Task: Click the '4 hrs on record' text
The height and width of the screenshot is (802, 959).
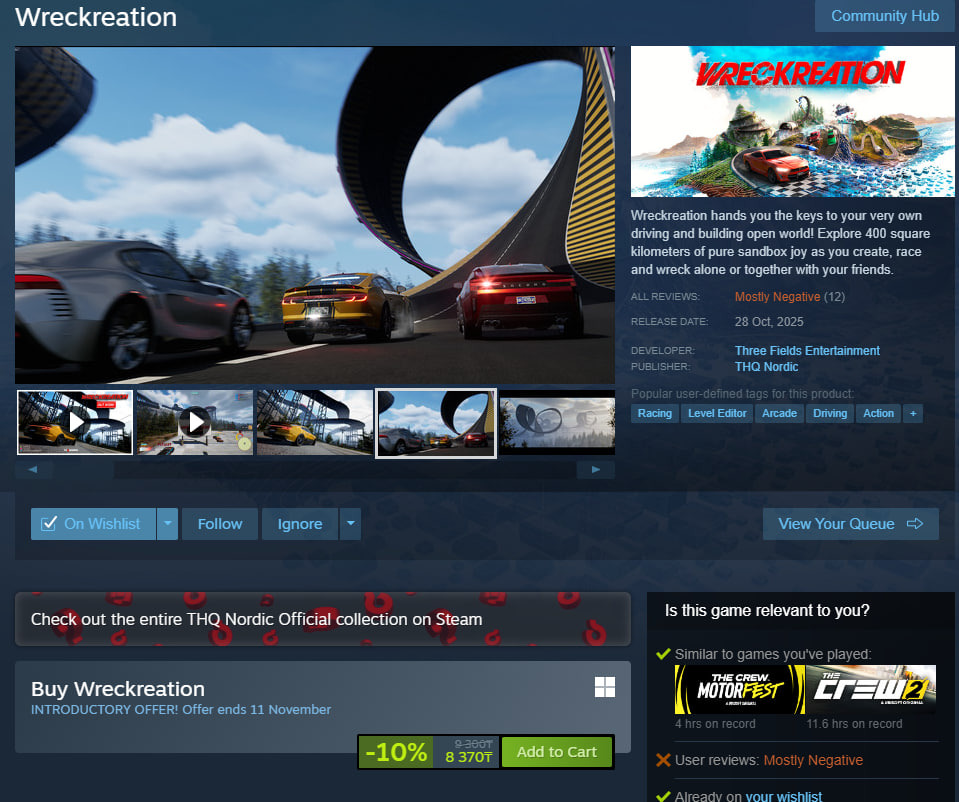Action: point(715,724)
